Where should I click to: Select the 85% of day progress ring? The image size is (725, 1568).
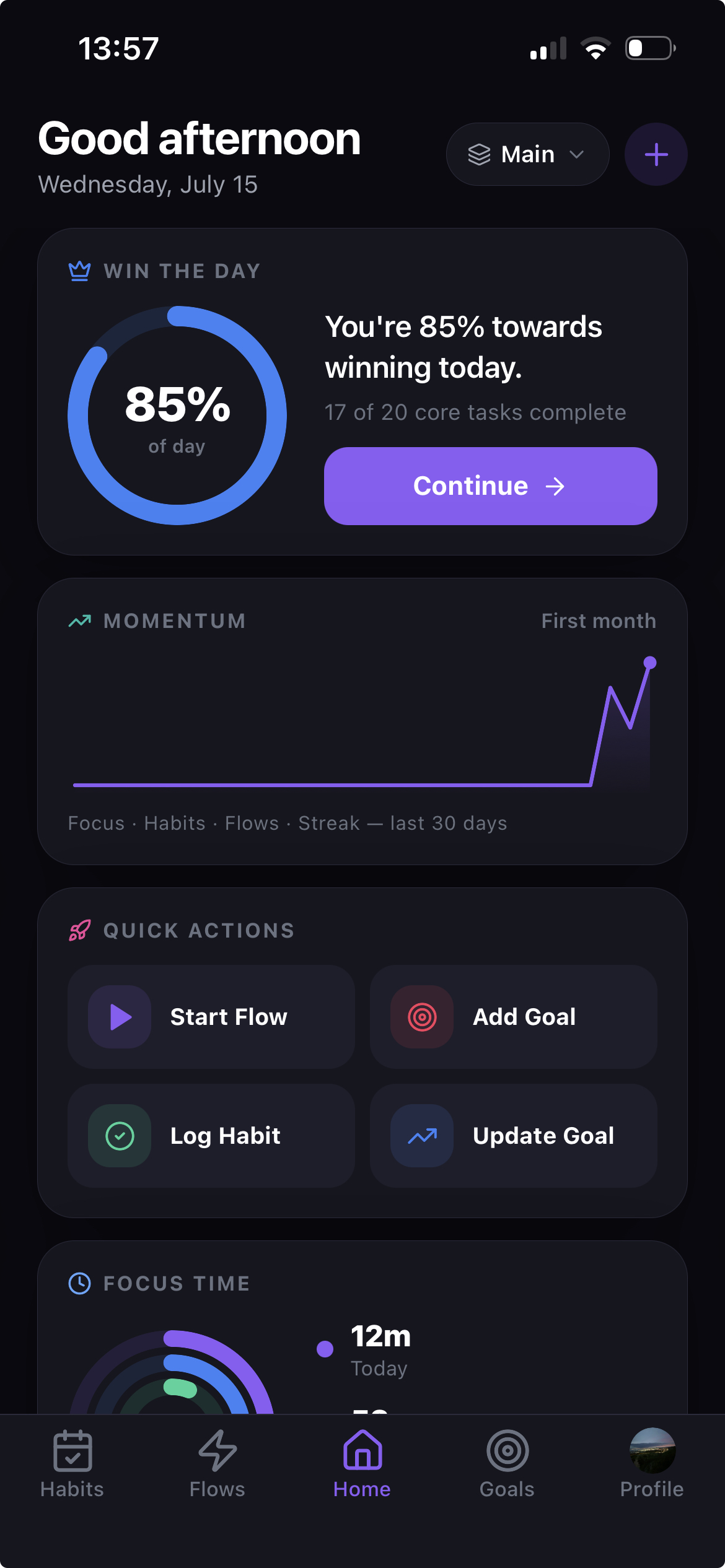(177, 416)
